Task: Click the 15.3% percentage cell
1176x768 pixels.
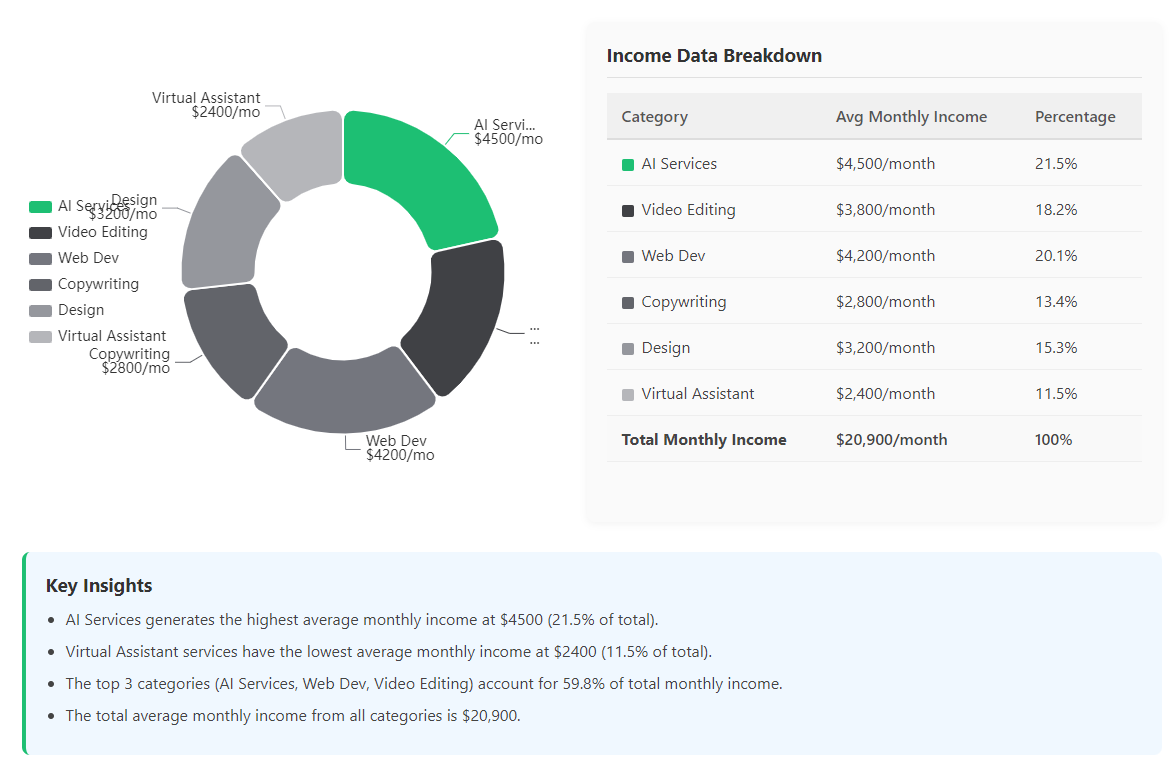Action: 1056,348
